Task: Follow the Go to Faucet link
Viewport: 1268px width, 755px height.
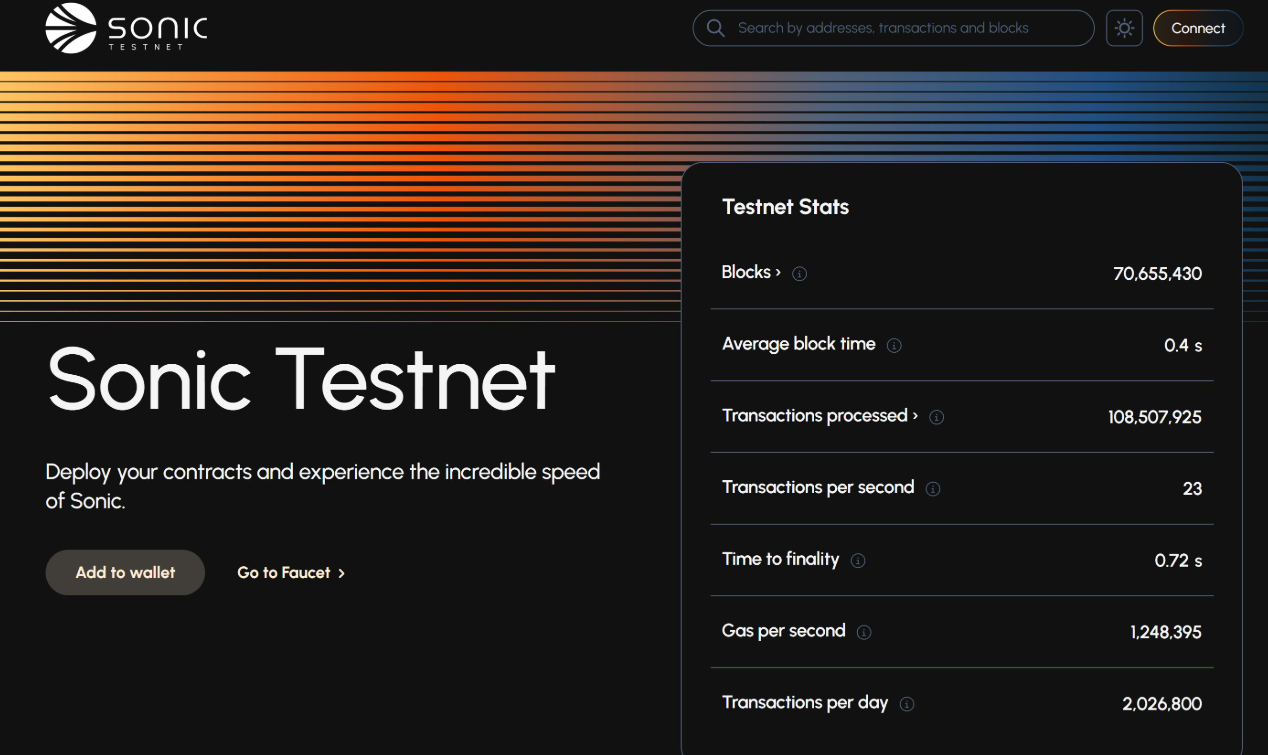Action: click(283, 573)
